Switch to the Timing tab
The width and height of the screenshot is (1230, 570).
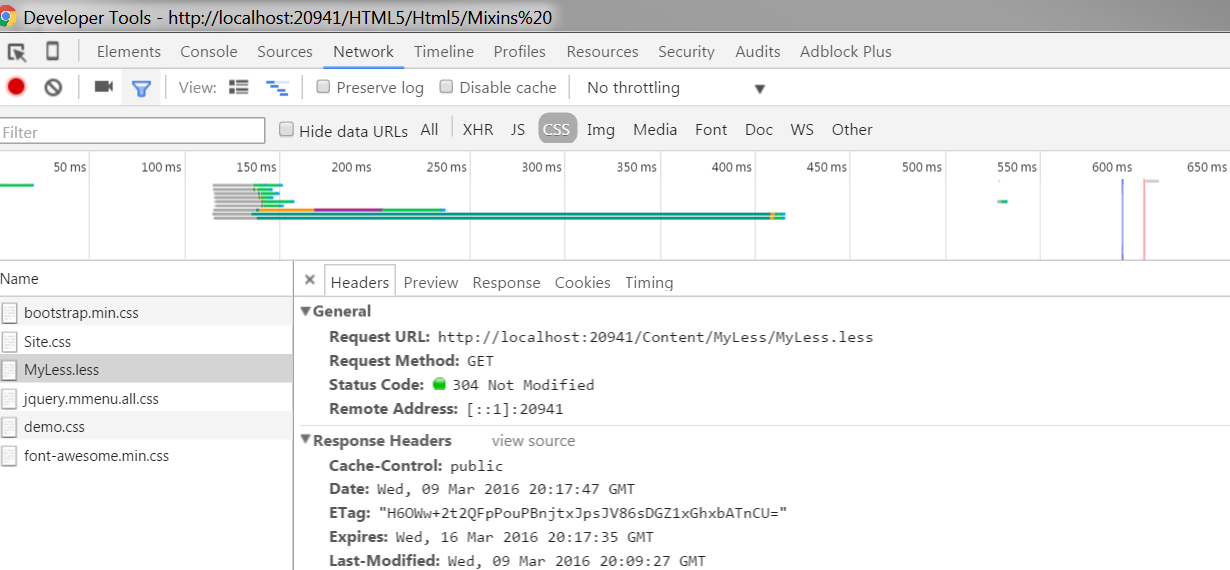[649, 282]
